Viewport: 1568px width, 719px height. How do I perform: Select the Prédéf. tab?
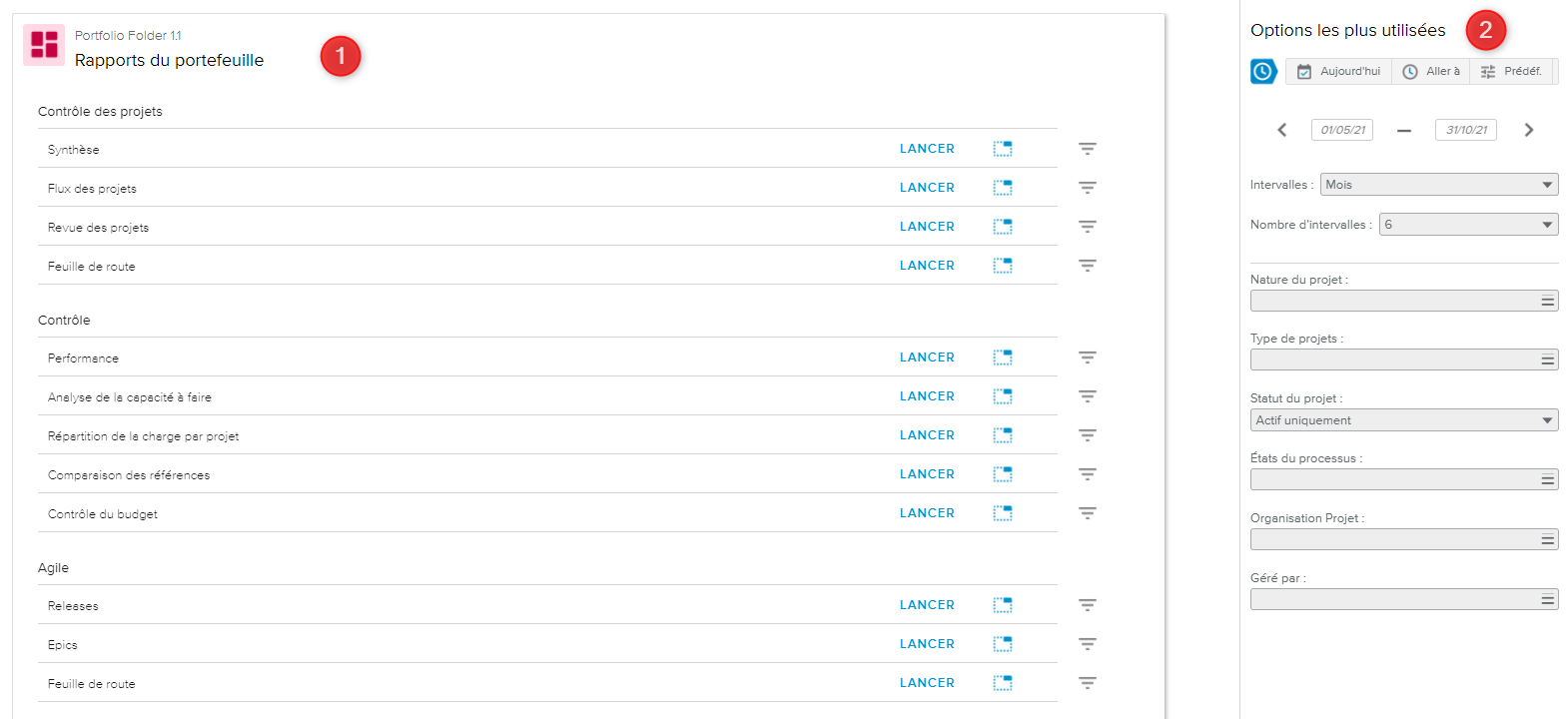pos(1511,72)
